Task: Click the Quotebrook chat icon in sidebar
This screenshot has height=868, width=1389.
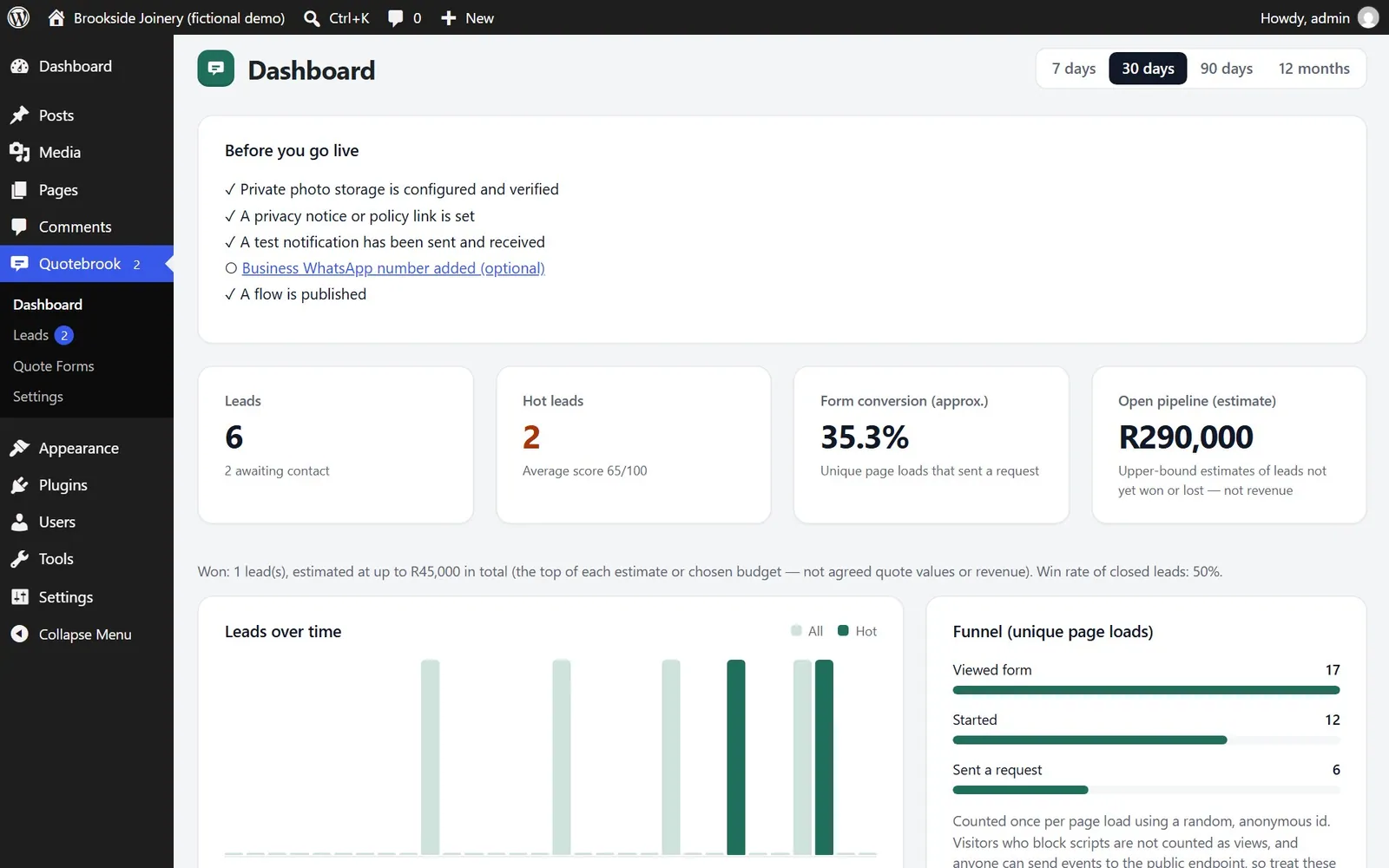Action: 20,264
